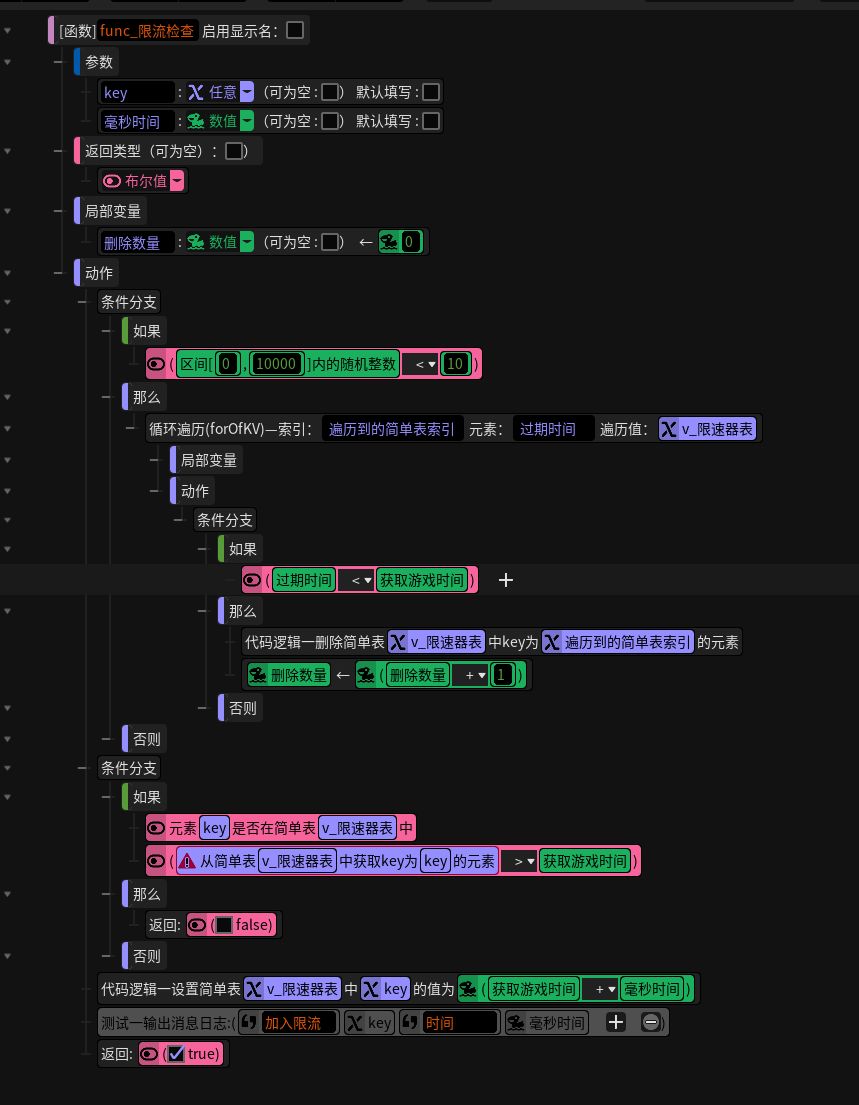The width and height of the screenshot is (859, 1105).
Task: Click the plus icon next to 过期时间 condition
Action: tap(505, 580)
